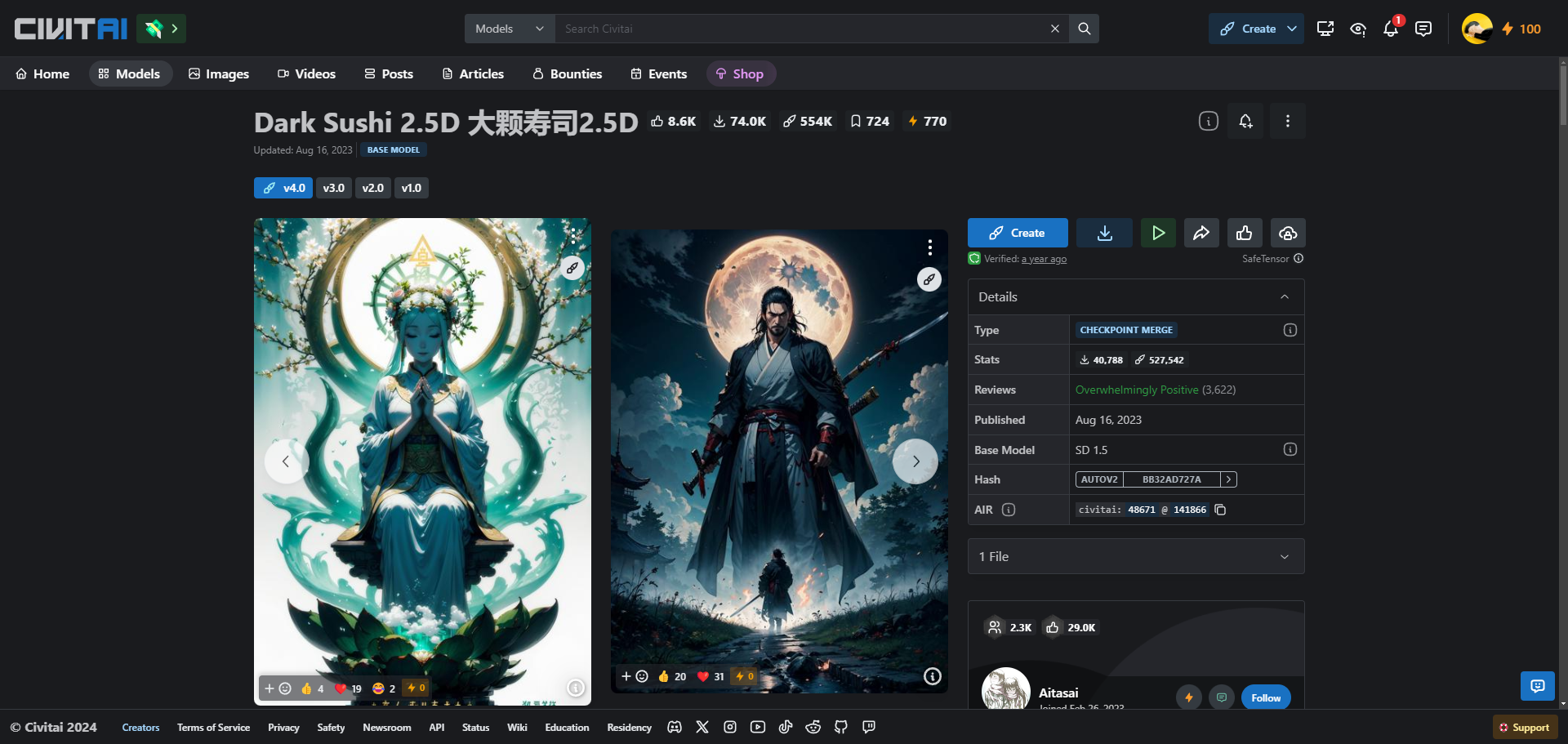The image size is (1568, 744).
Task: Open Overwhelmingly Positive reviews link
Action: 1137,390
